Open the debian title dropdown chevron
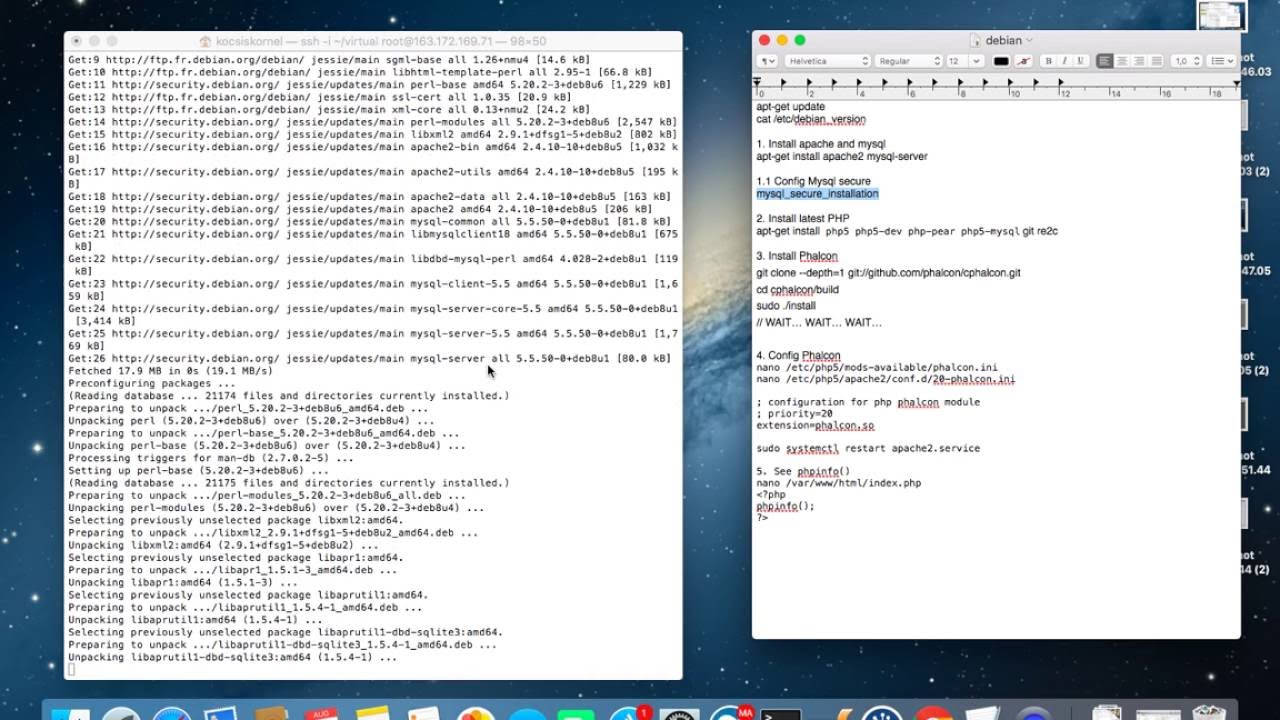The height and width of the screenshot is (720, 1280). [x=1030, y=41]
